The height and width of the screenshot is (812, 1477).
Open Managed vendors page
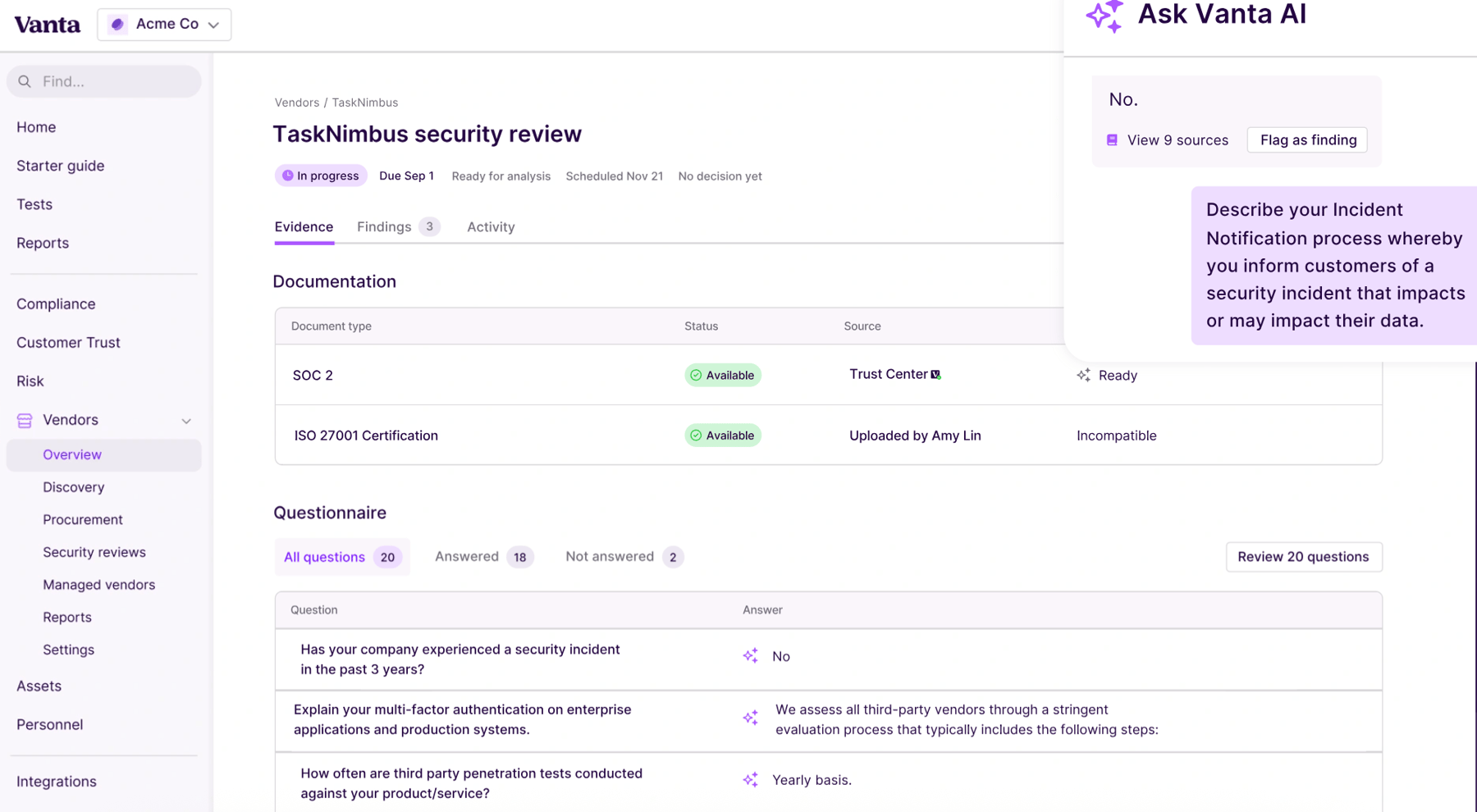[99, 585]
